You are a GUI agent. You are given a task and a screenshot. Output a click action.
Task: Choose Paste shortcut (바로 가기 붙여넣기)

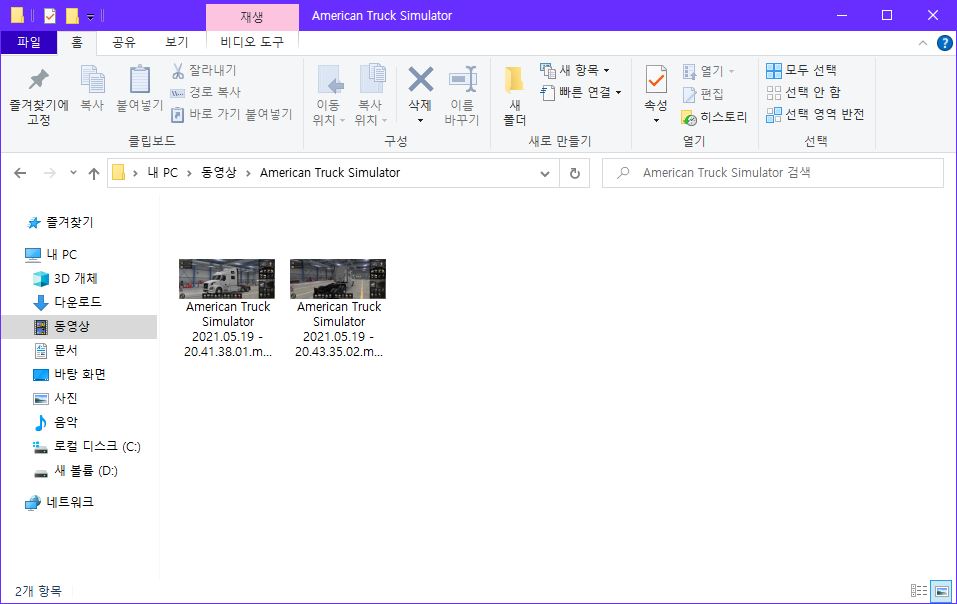[x=231, y=114]
